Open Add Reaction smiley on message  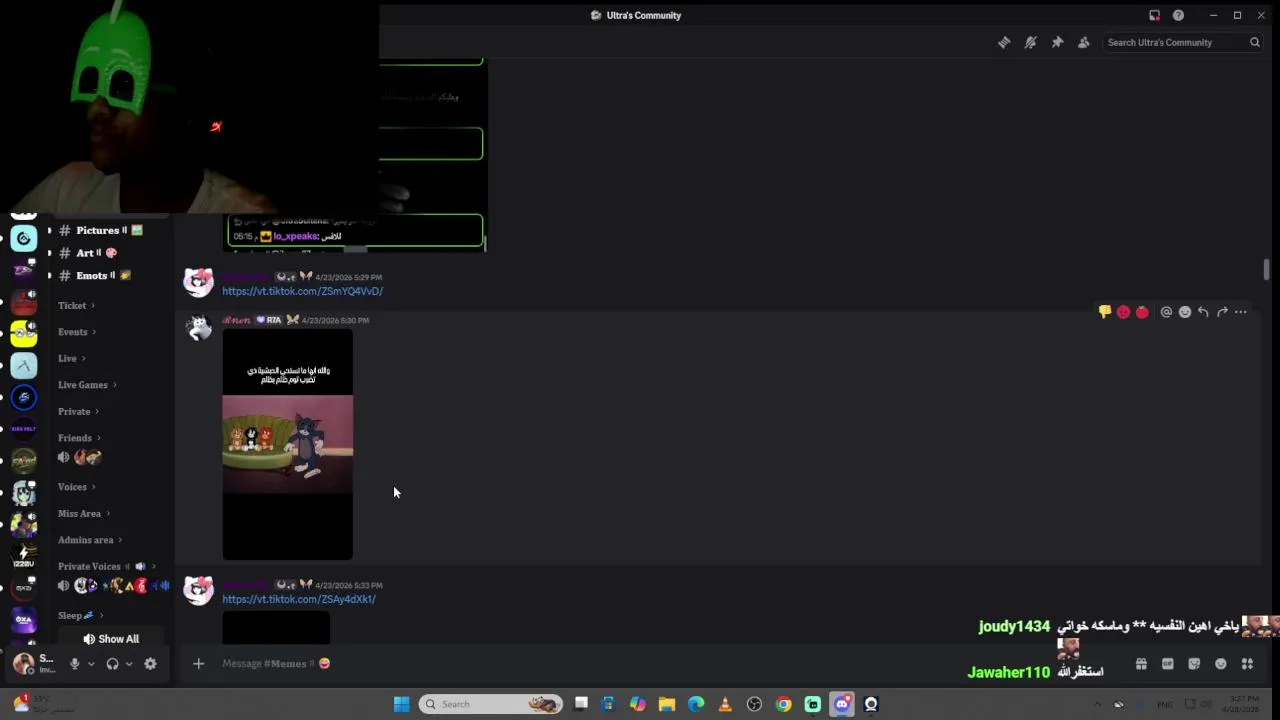[1185, 312]
